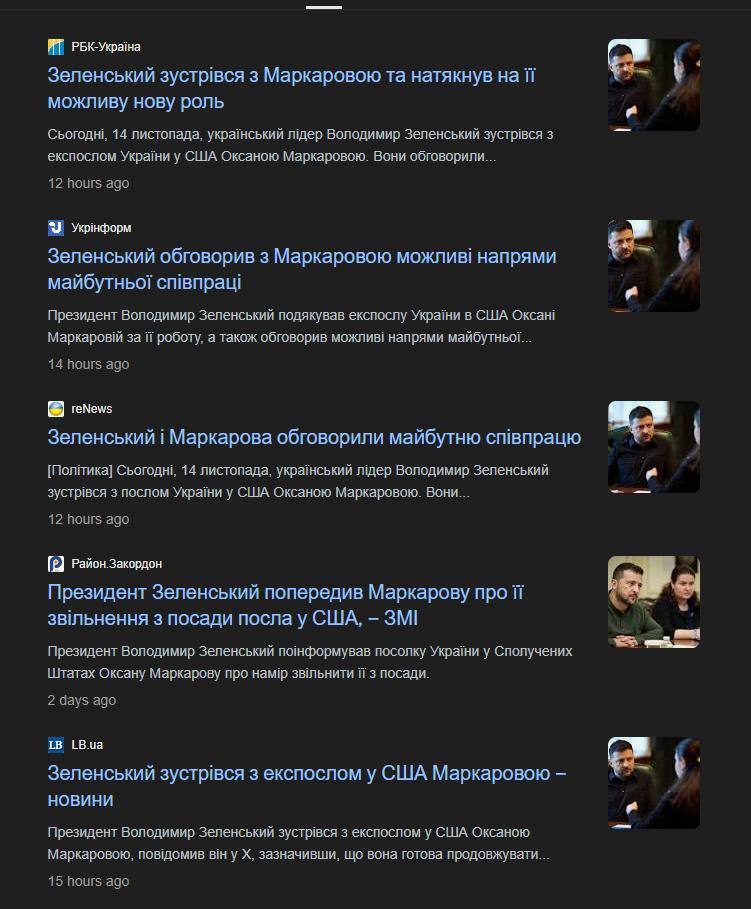Open reNews headline about майбутню співпрацю
751x909 pixels.
coord(314,437)
